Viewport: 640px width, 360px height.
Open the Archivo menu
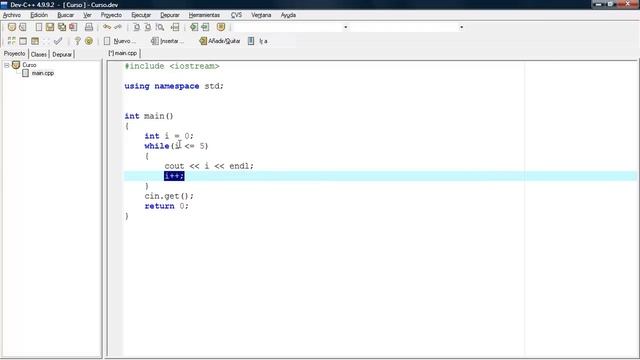pyautogui.click(x=11, y=15)
